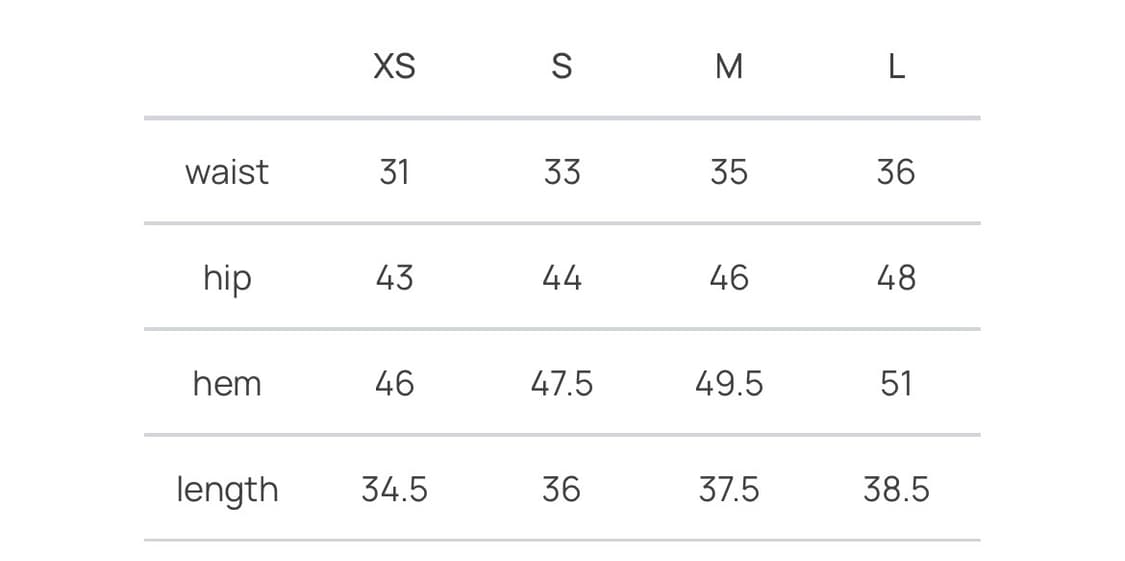
Task: Click hem value 47.5 for S
Action: pos(562,384)
